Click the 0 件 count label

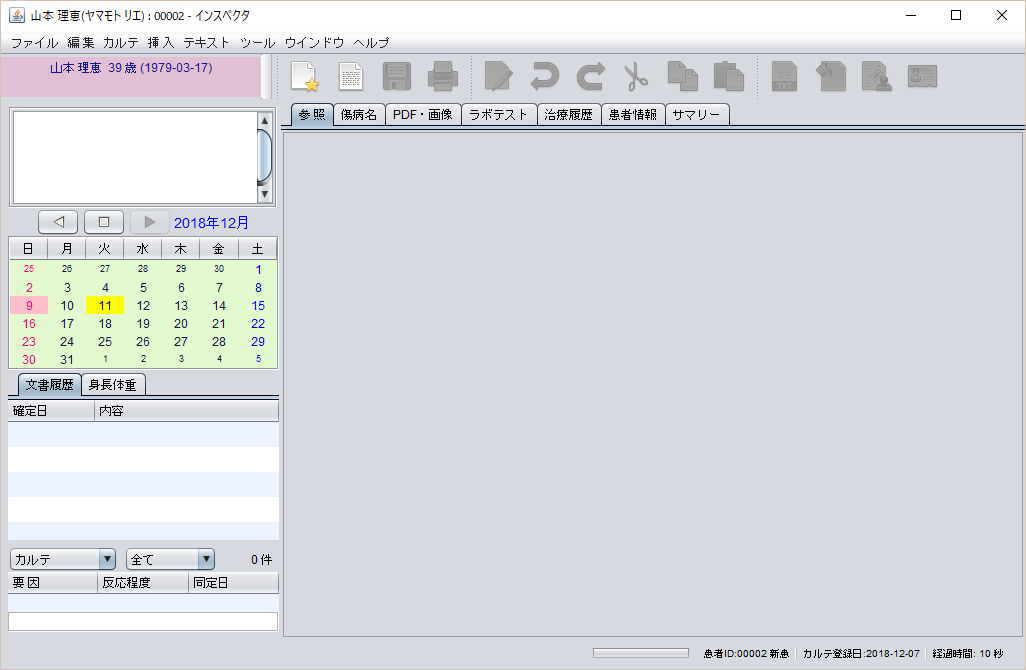[x=261, y=559]
